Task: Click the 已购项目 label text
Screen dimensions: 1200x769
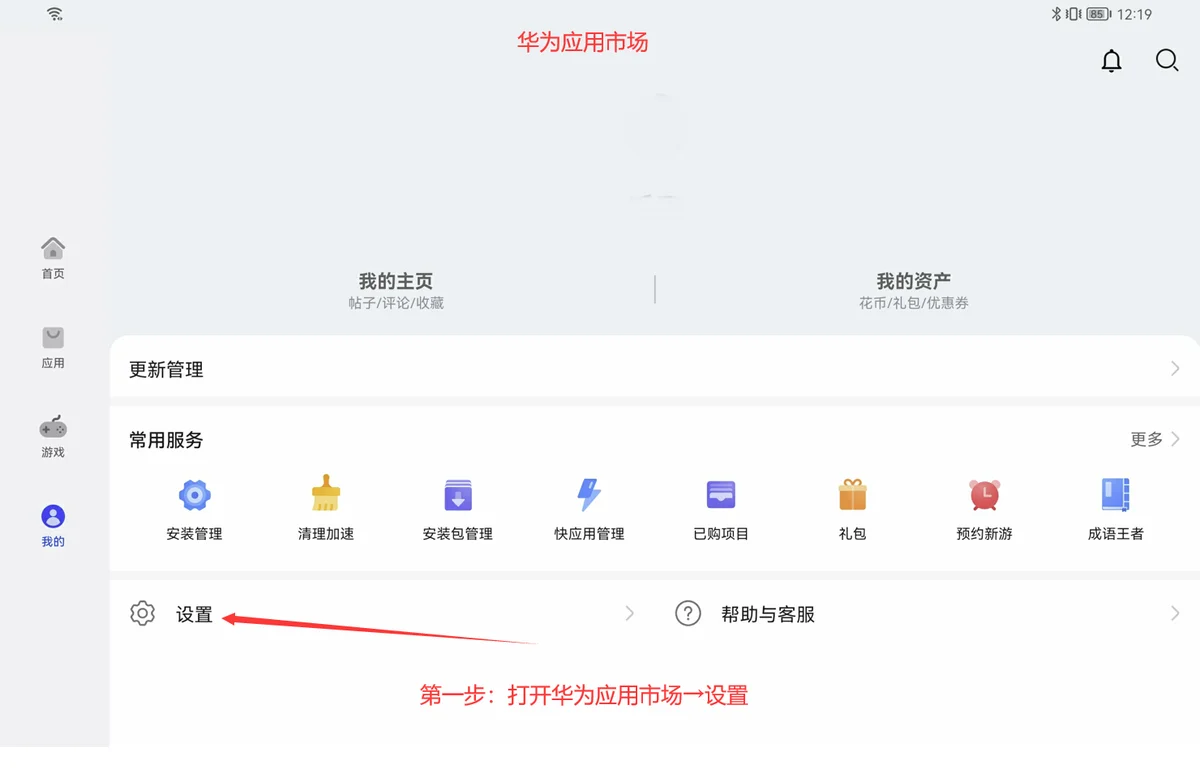Action: pos(721,534)
